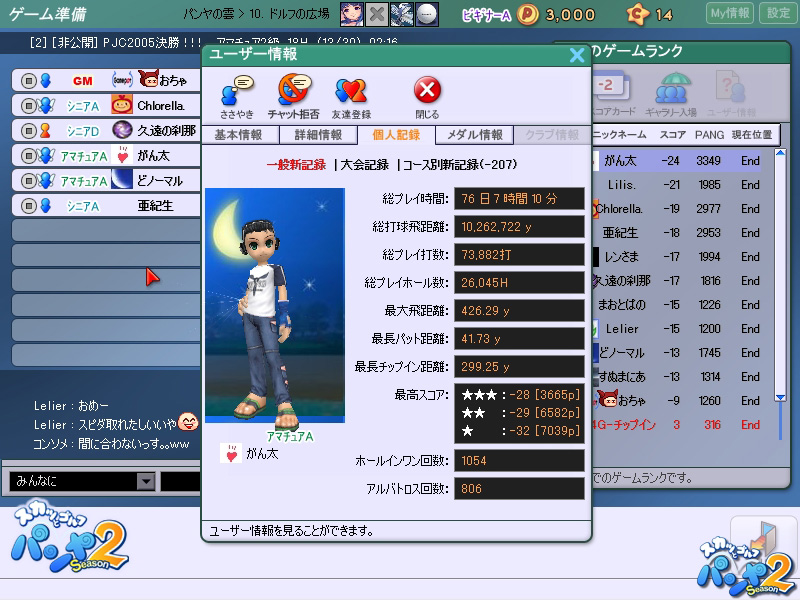
Task: Switch to the 基本情報 tab
Action: 240,135
